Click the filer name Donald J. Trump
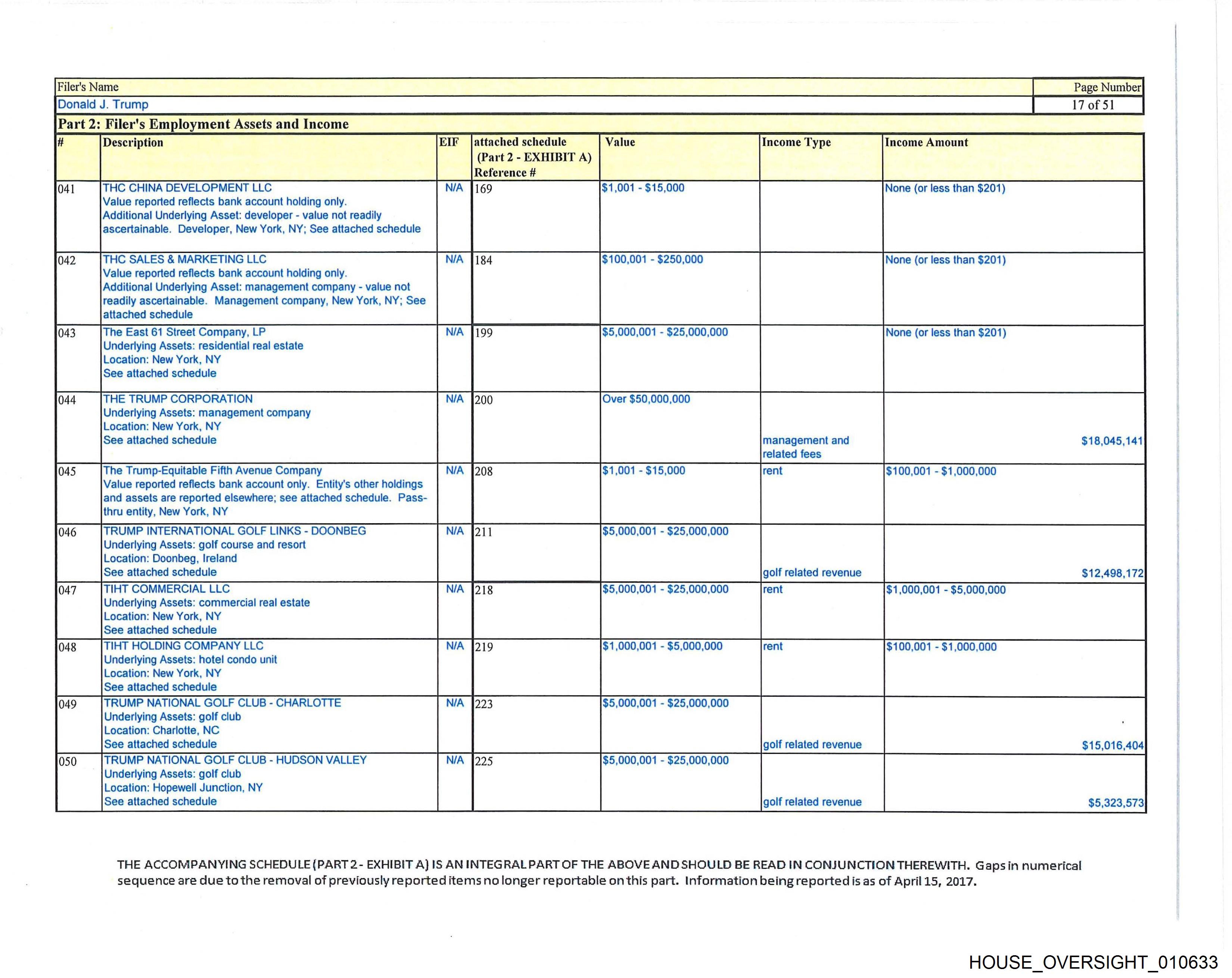 pos(103,105)
